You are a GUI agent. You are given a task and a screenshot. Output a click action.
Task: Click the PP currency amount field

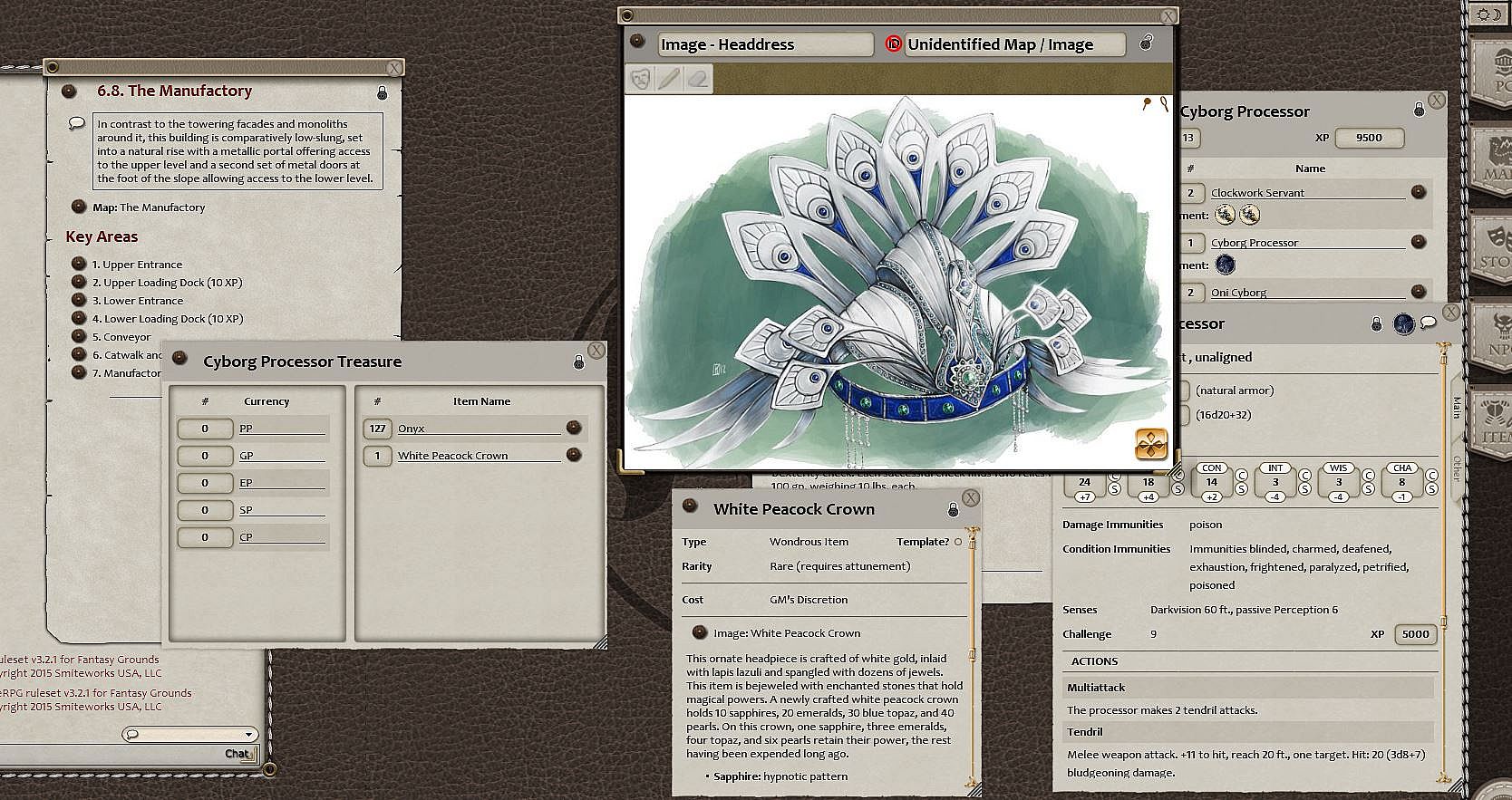(x=205, y=429)
